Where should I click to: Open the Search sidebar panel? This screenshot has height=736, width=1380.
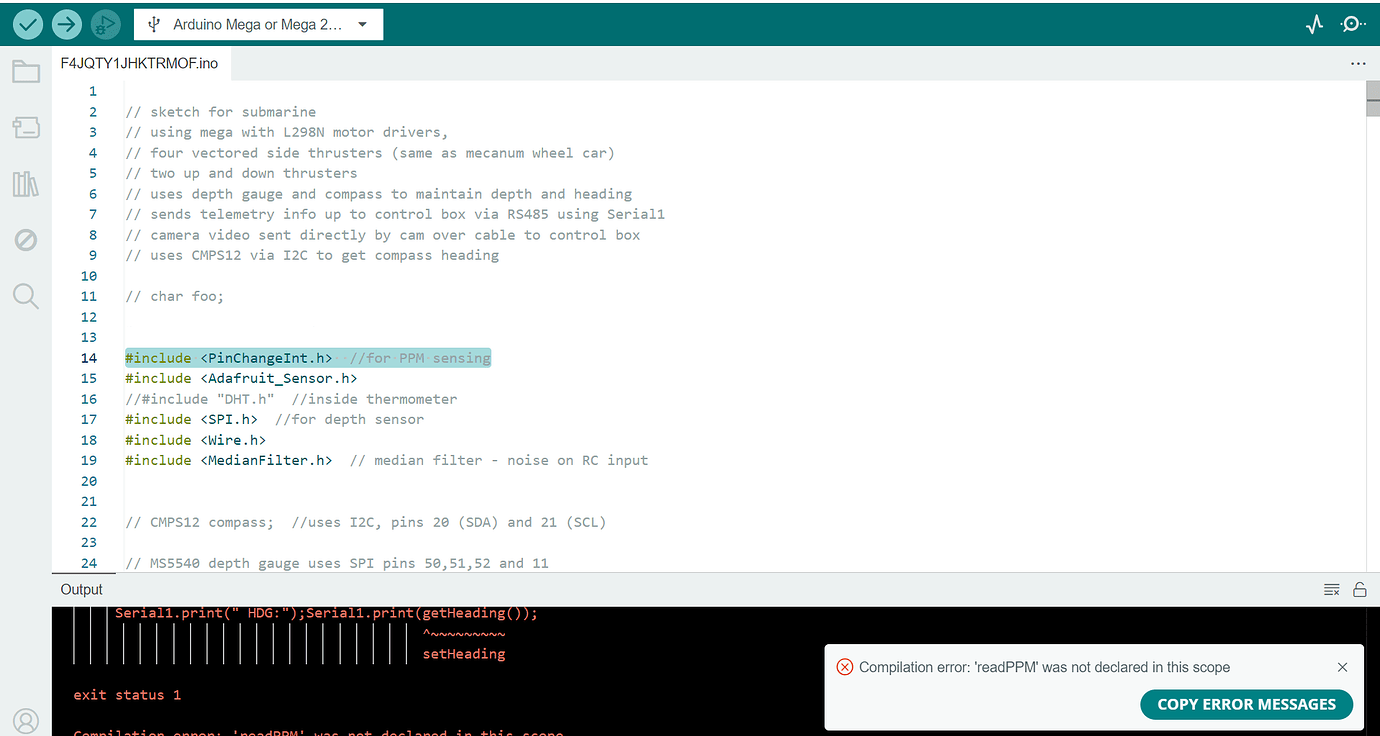click(25, 295)
